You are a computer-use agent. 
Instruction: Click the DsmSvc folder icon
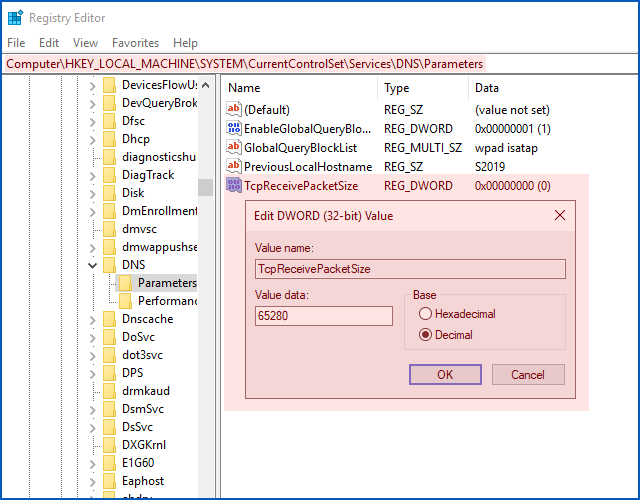109,409
